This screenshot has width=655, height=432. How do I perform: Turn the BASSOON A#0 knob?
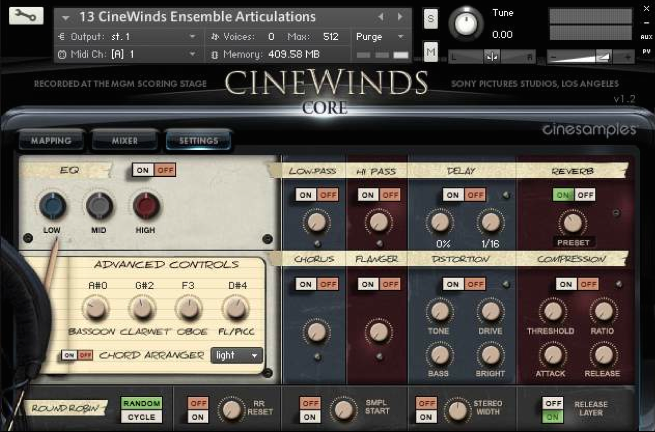96,309
